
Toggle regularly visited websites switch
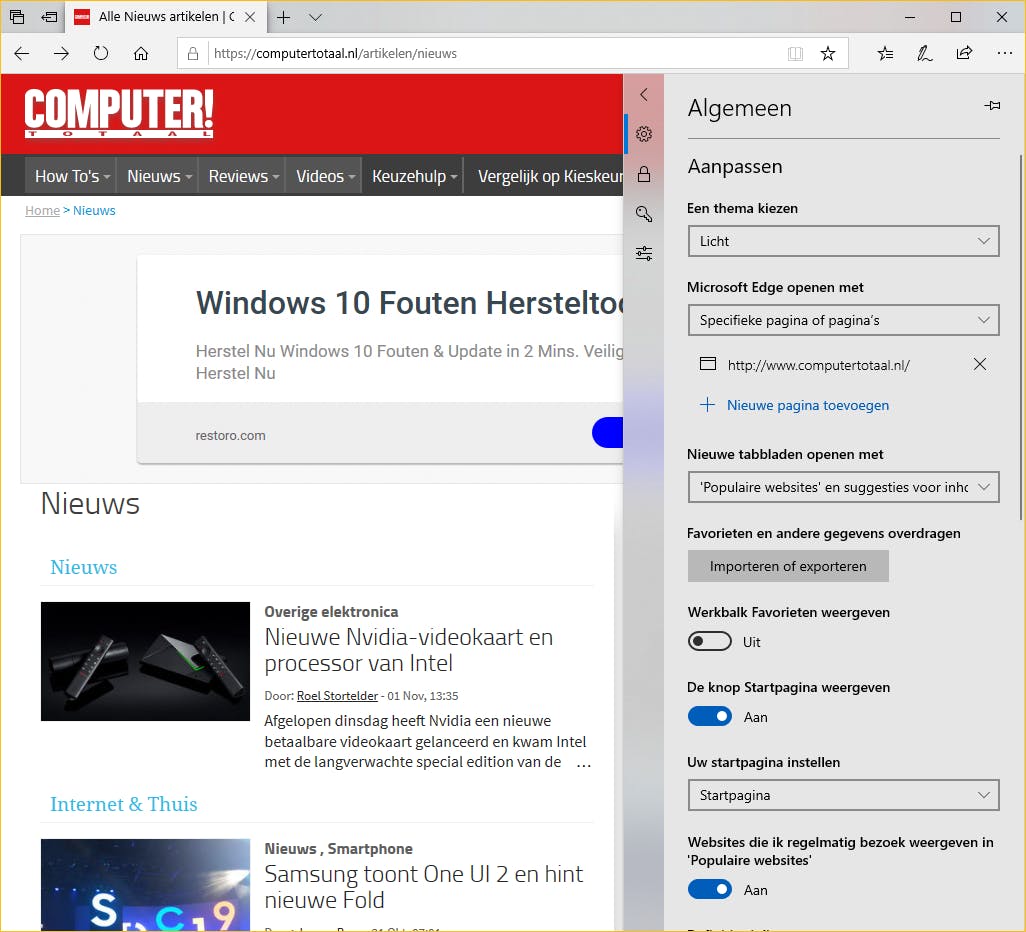[x=710, y=889]
